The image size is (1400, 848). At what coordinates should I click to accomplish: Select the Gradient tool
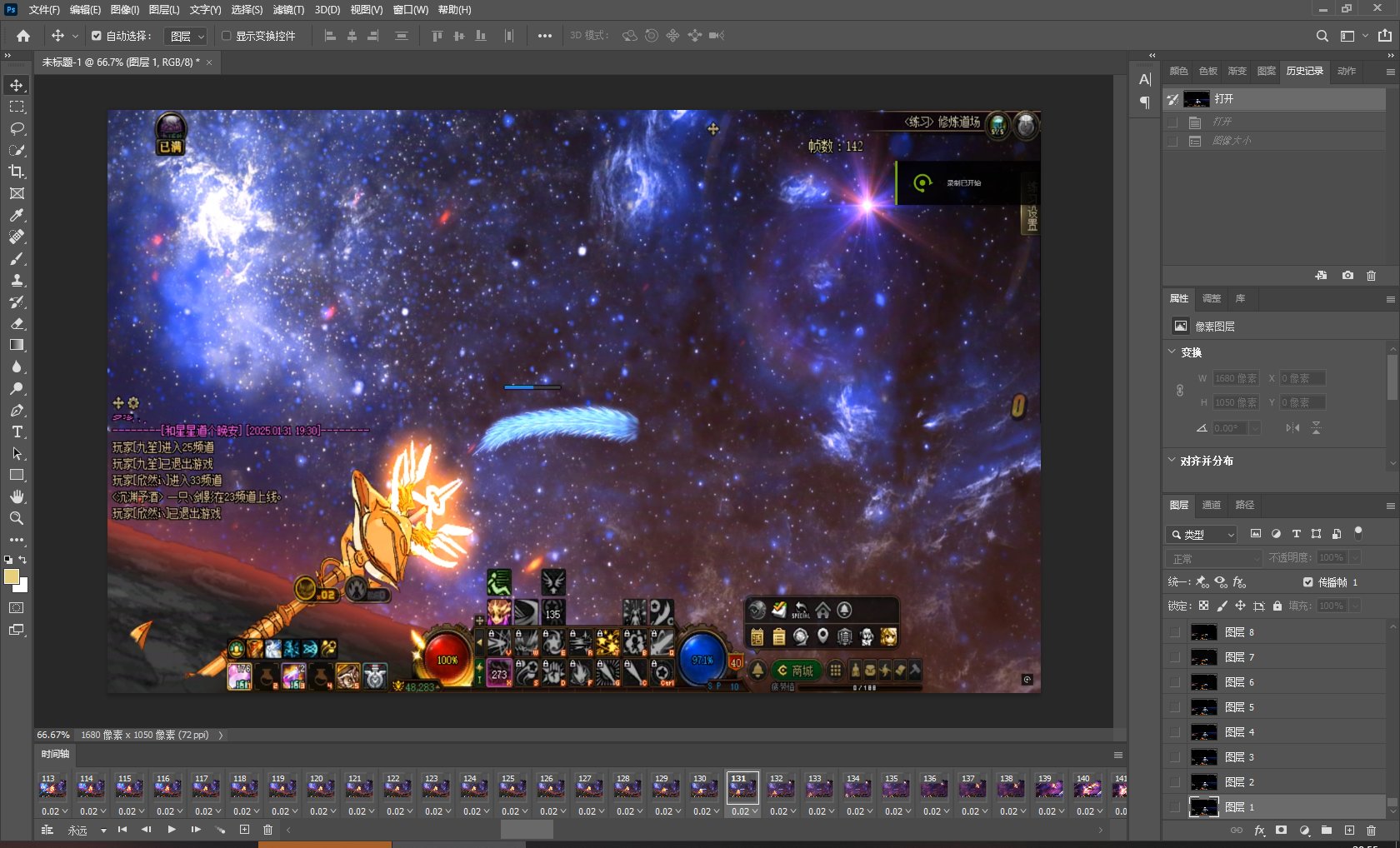[17, 345]
